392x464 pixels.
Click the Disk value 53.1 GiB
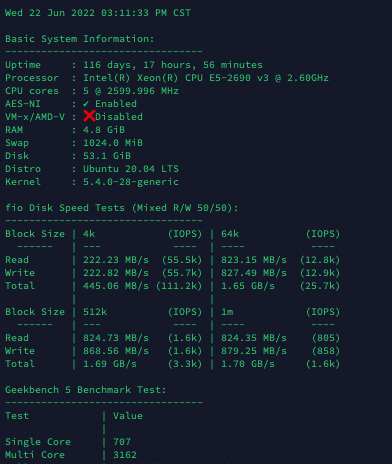[x=107, y=156]
